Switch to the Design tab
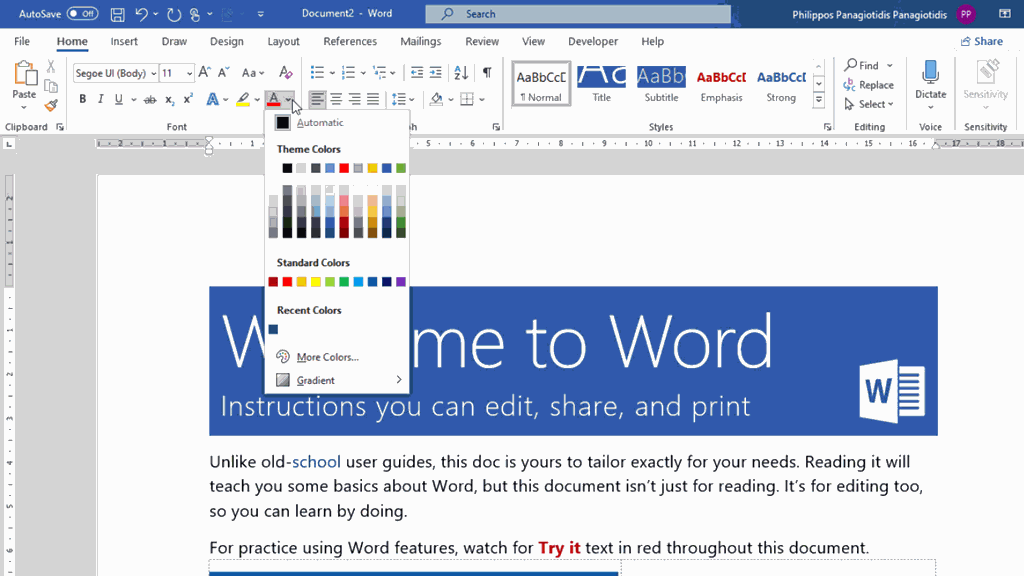Viewport: 1024px width, 576px height. coord(227,42)
